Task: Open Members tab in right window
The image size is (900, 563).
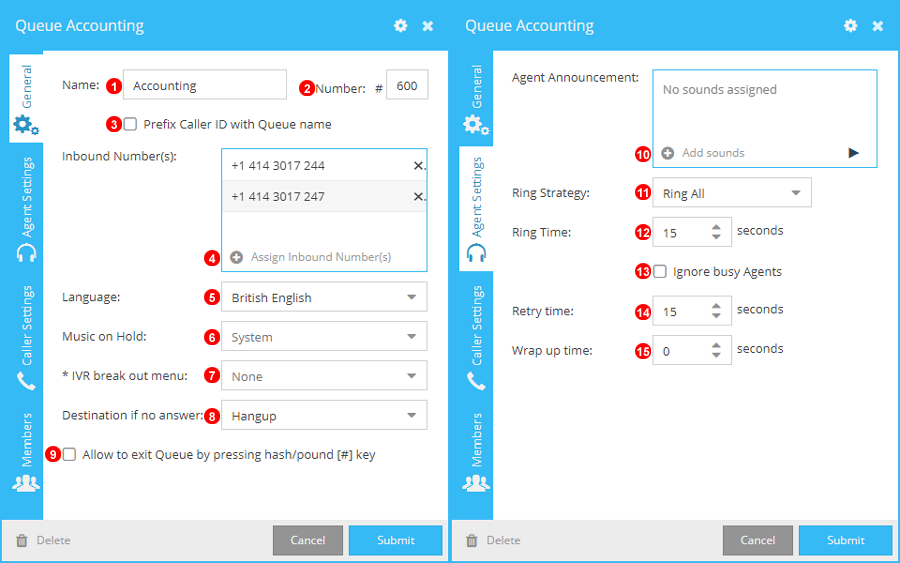Action: (476, 452)
